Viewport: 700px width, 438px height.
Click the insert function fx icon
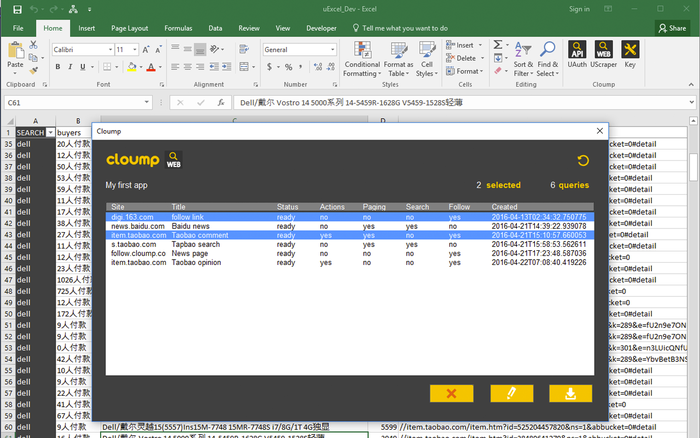tap(221, 103)
